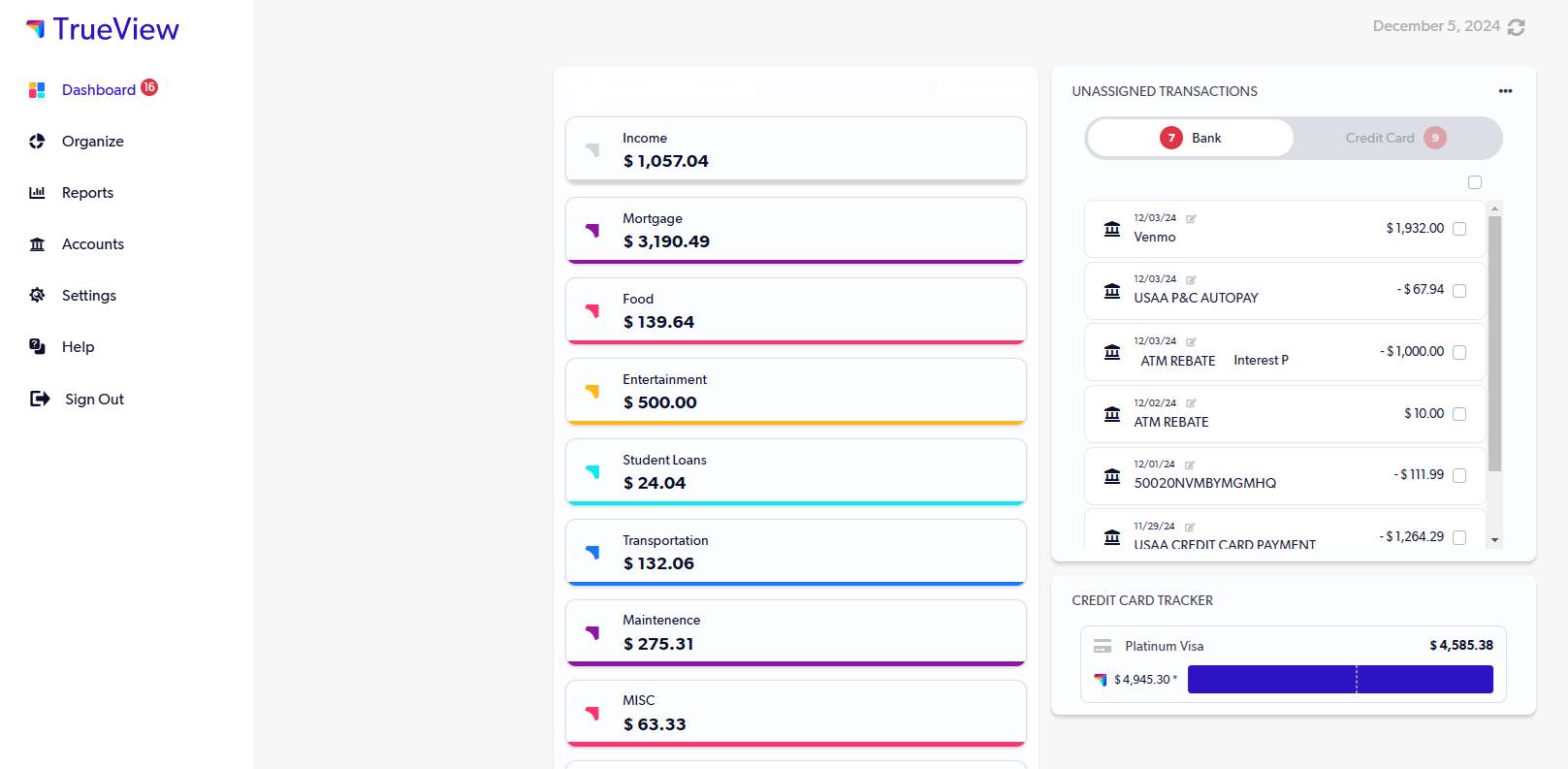This screenshot has width=1568, height=769.
Task: Open the Dashboard sidebar icon
Action: click(x=37, y=90)
